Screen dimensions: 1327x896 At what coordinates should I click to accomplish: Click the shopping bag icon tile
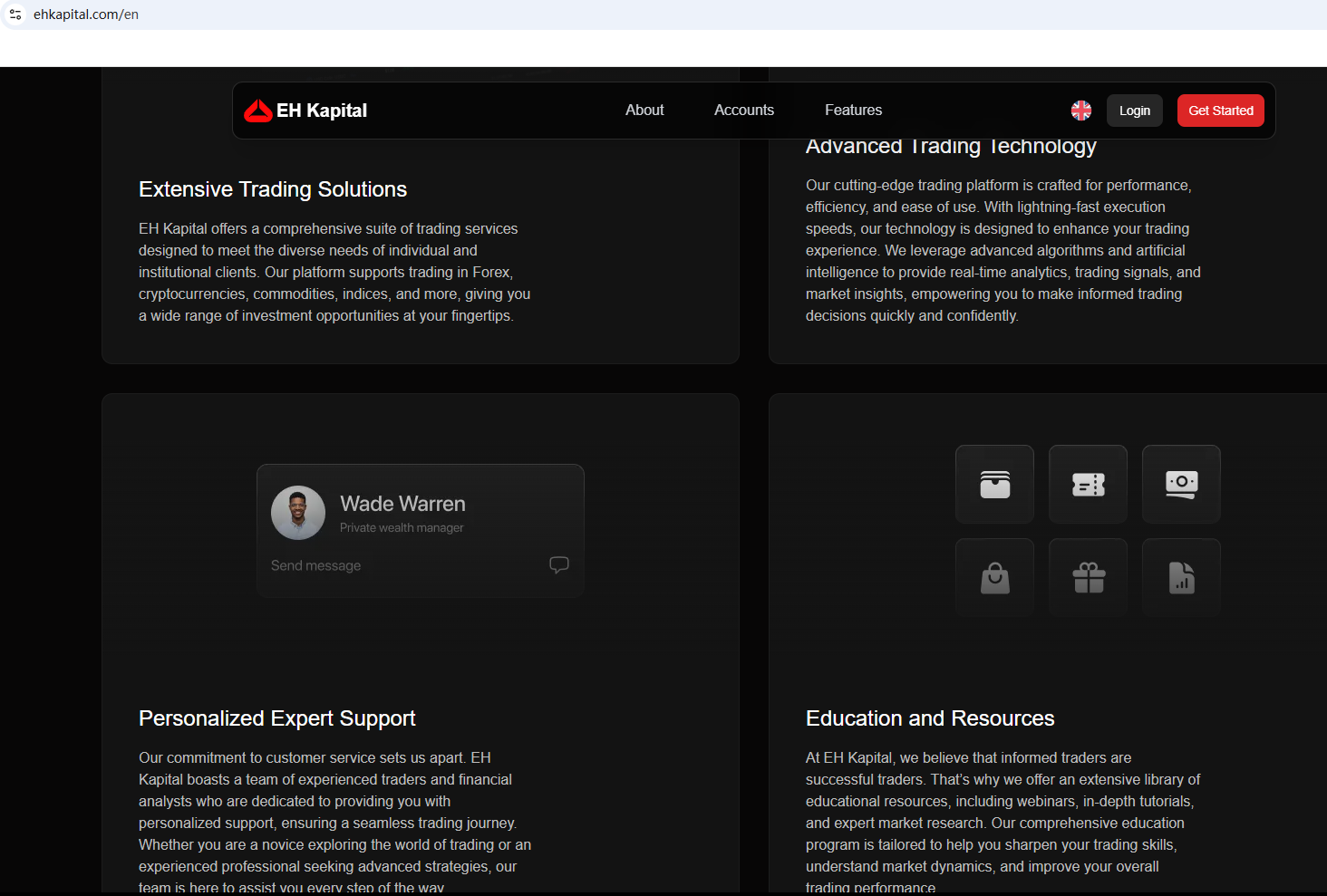click(x=994, y=577)
